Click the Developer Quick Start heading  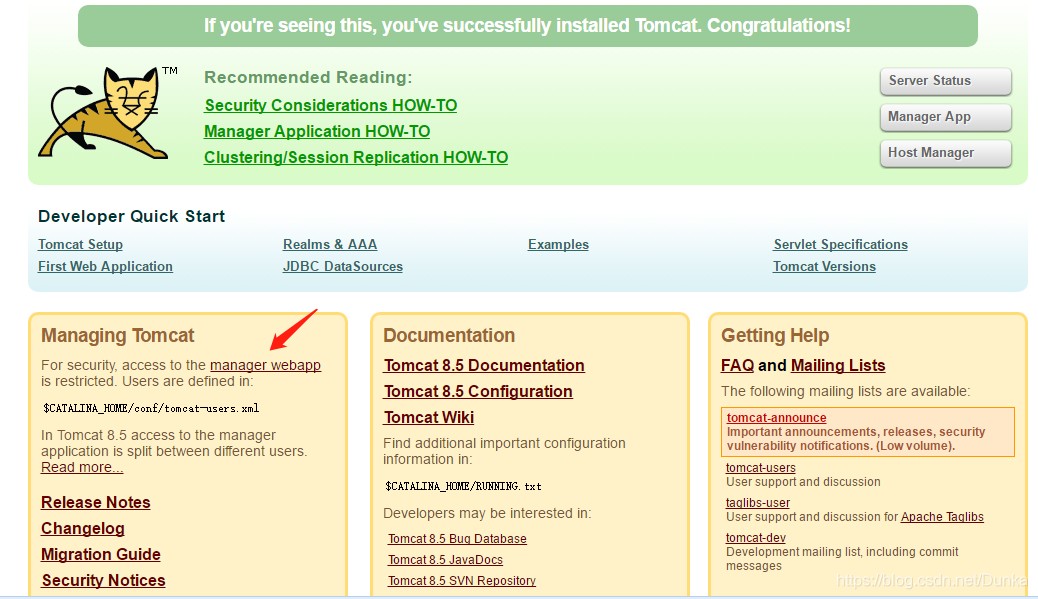132,216
